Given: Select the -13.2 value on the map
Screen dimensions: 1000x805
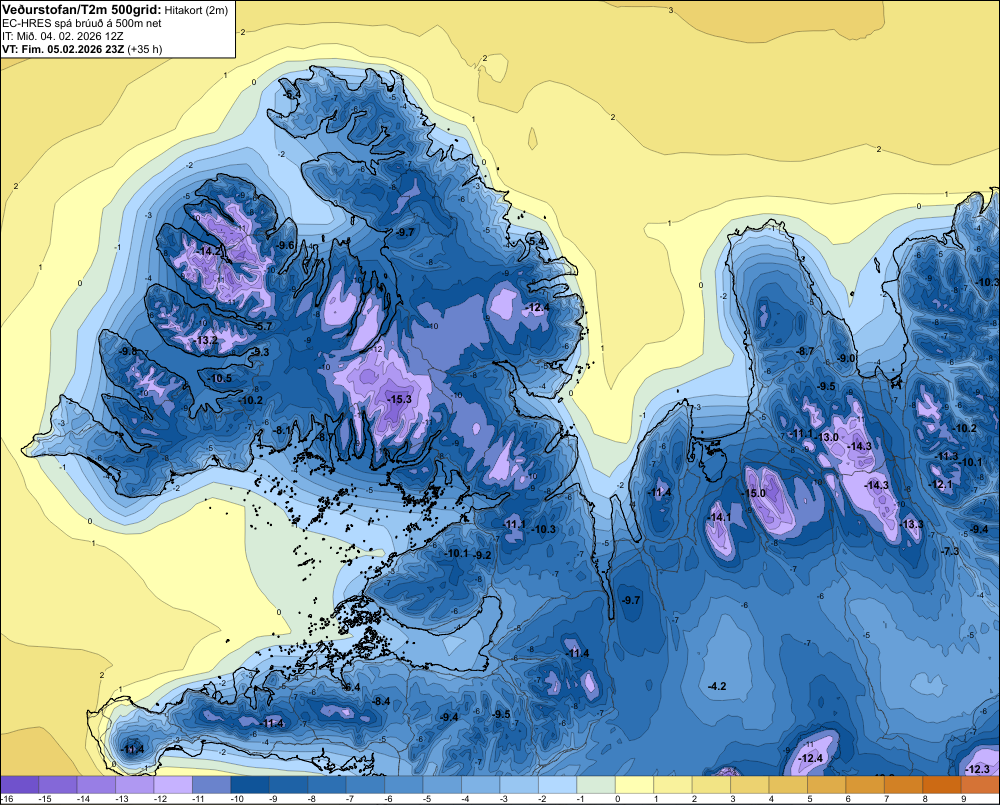Looking at the screenshot, I should click(x=206, y=341).
